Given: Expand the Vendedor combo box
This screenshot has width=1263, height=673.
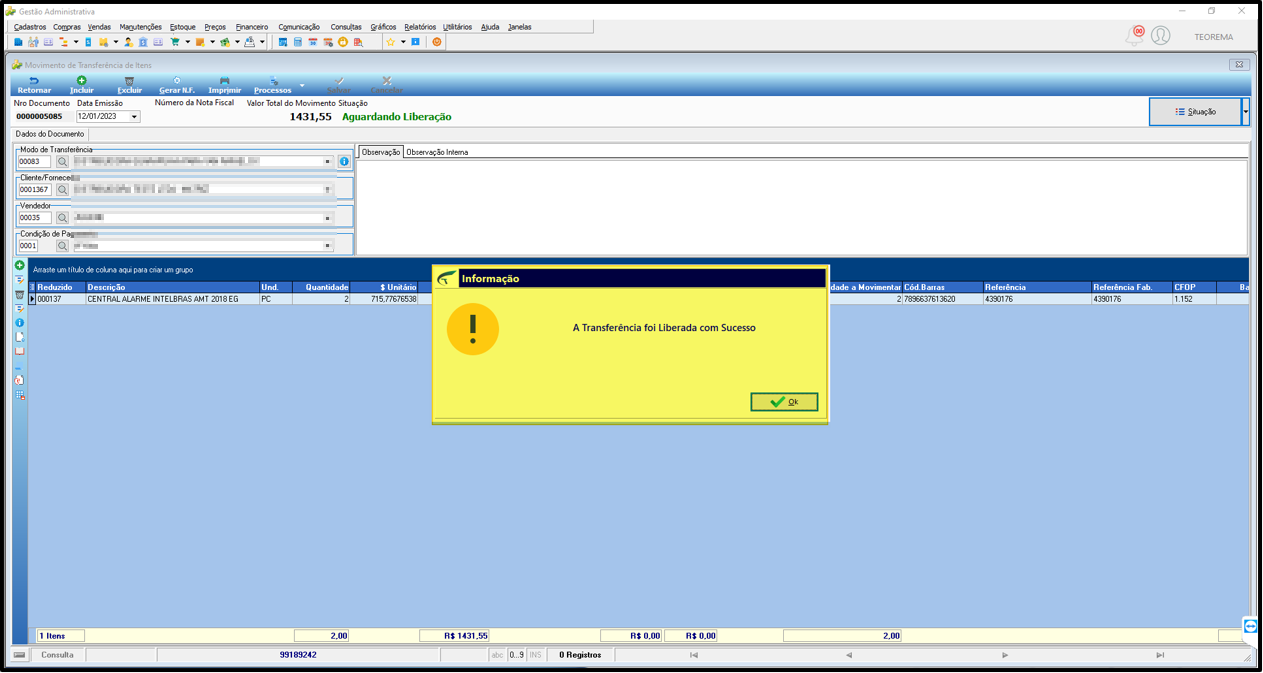Looking at the screenshot, I should pyautogui.click(x=328, y=217).
